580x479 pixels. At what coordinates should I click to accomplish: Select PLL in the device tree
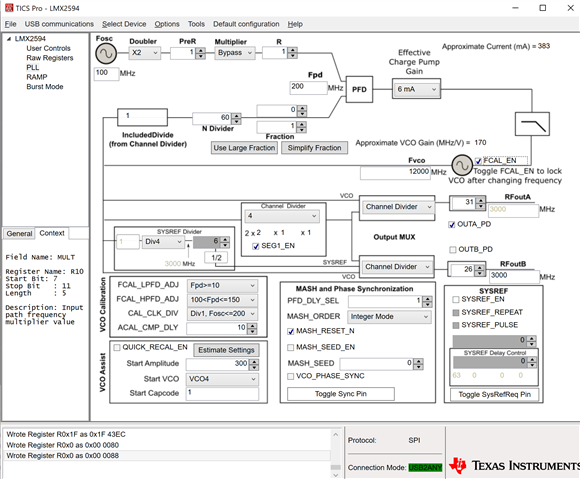pyautogui.click(x=33, y=67)
